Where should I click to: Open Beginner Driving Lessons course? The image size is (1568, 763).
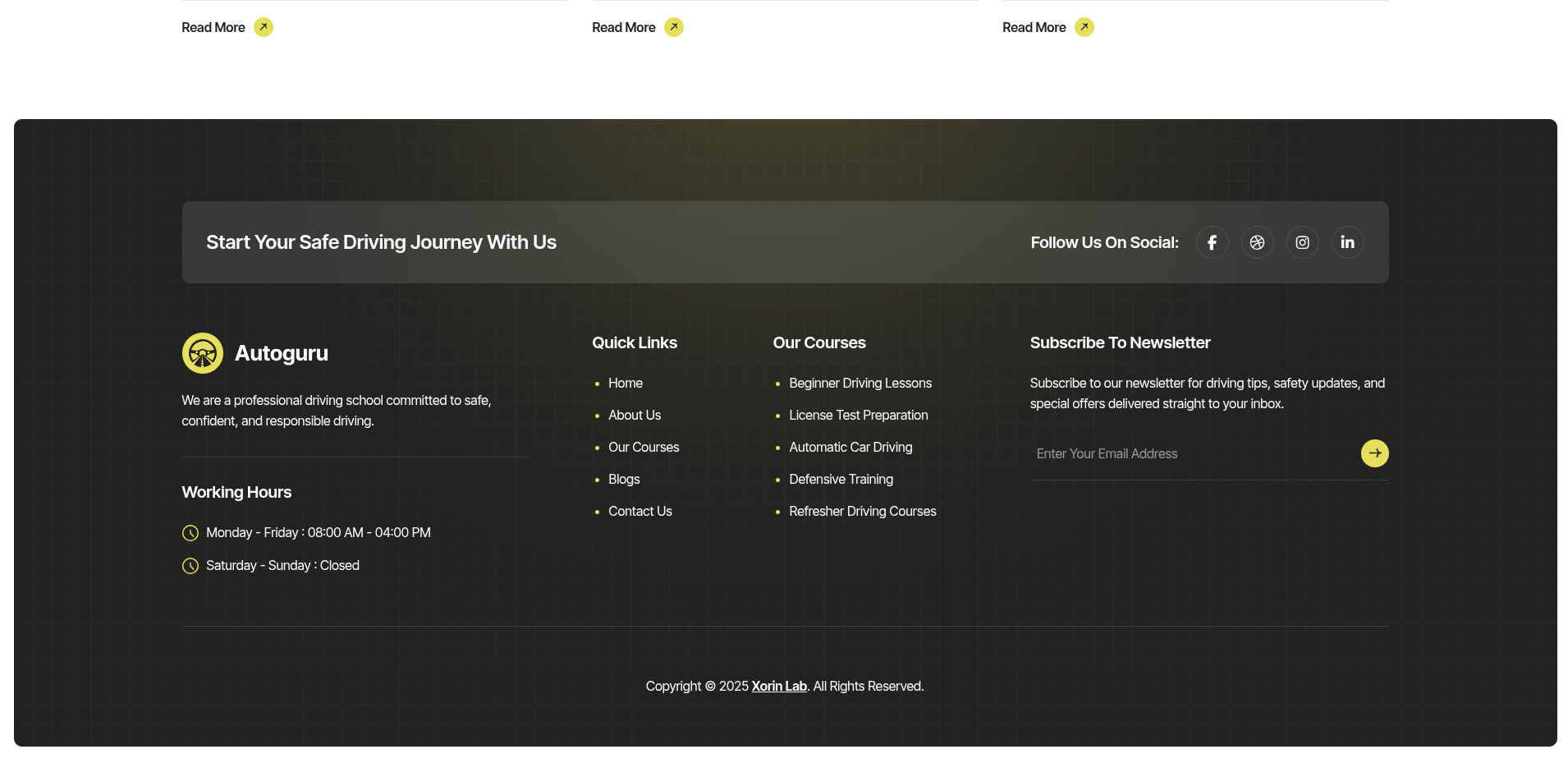click(860, 383)
